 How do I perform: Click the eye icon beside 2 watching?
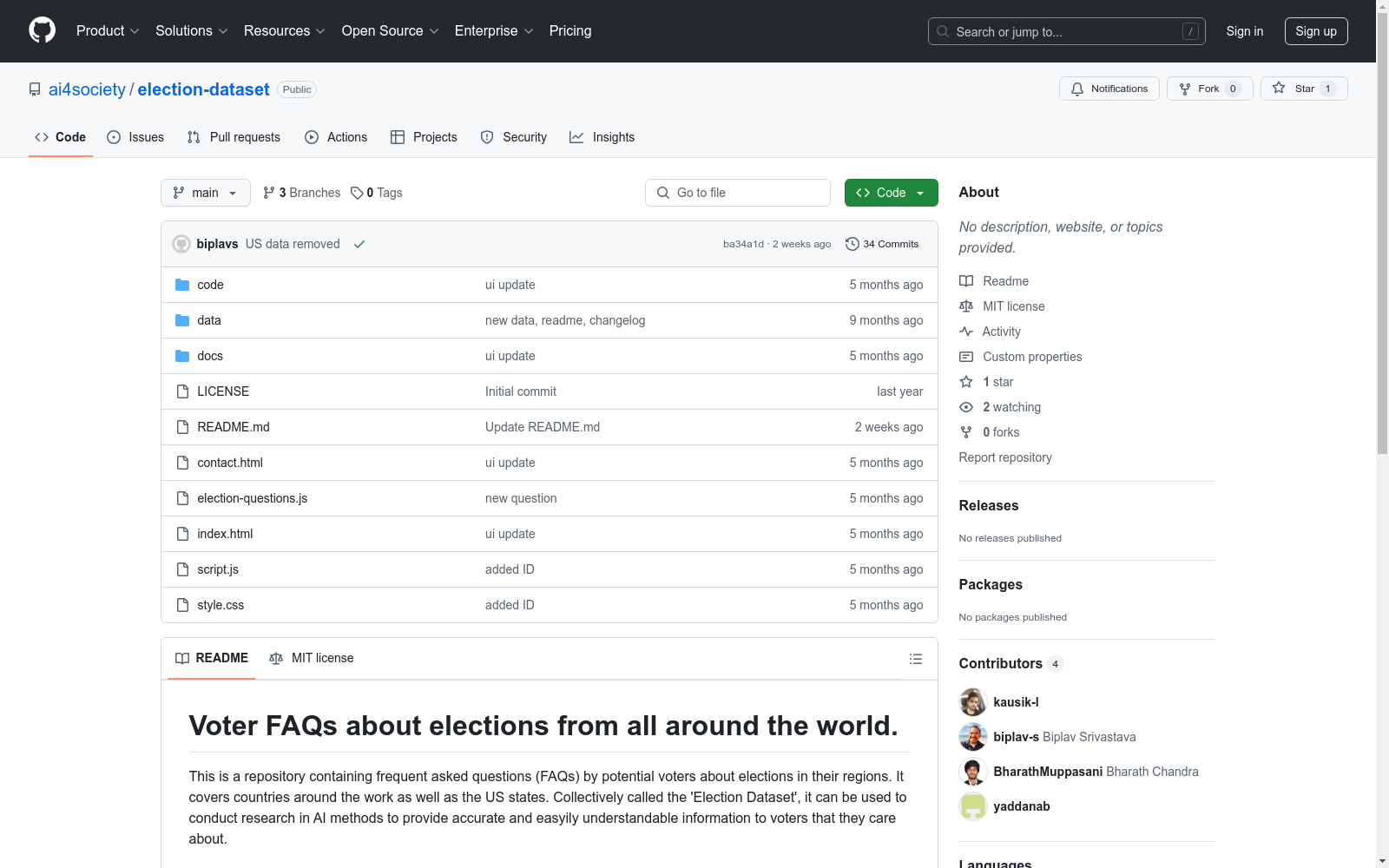(966, 407)
